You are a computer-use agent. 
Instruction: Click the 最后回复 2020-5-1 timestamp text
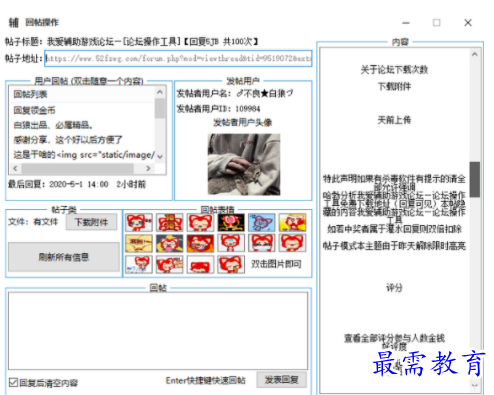click(77, 184)
